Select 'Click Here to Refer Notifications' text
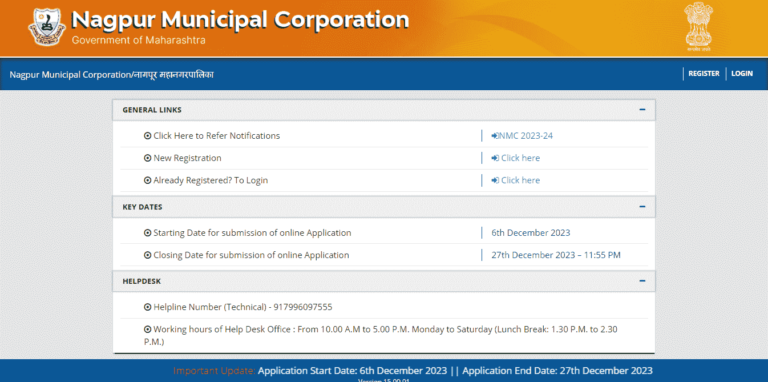The height and width of the screenshot is (382, 768). [x=216, y=136]
